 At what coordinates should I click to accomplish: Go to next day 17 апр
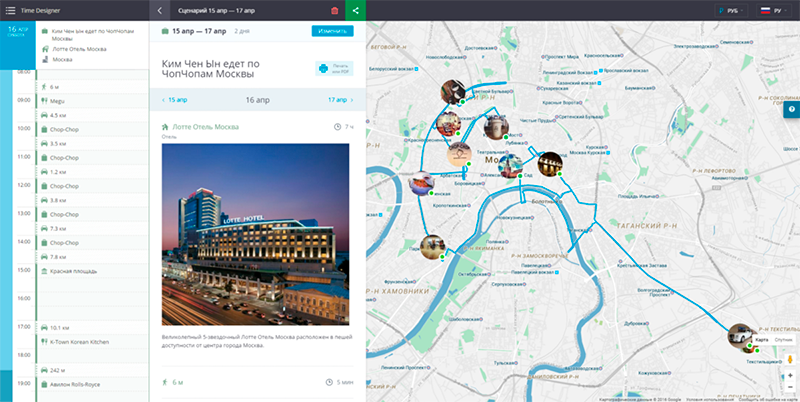pyautogui.click(x=337, y=100)
